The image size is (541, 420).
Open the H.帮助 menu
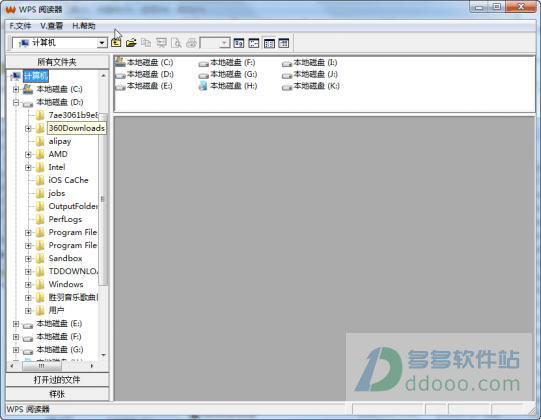(84, 26)
